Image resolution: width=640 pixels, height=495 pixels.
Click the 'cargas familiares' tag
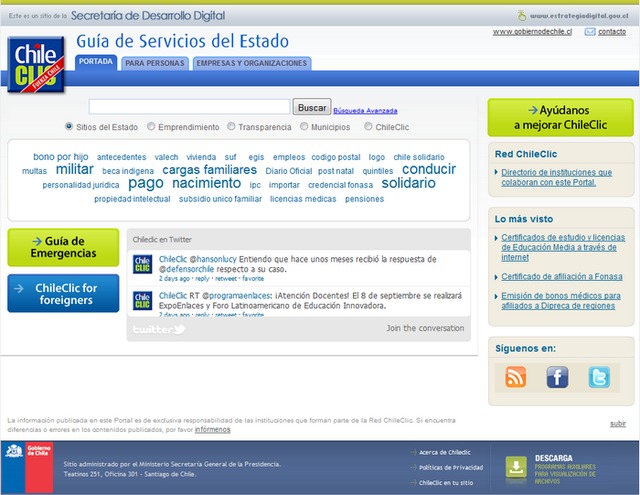pyautogui.click(x=209, y=170)
